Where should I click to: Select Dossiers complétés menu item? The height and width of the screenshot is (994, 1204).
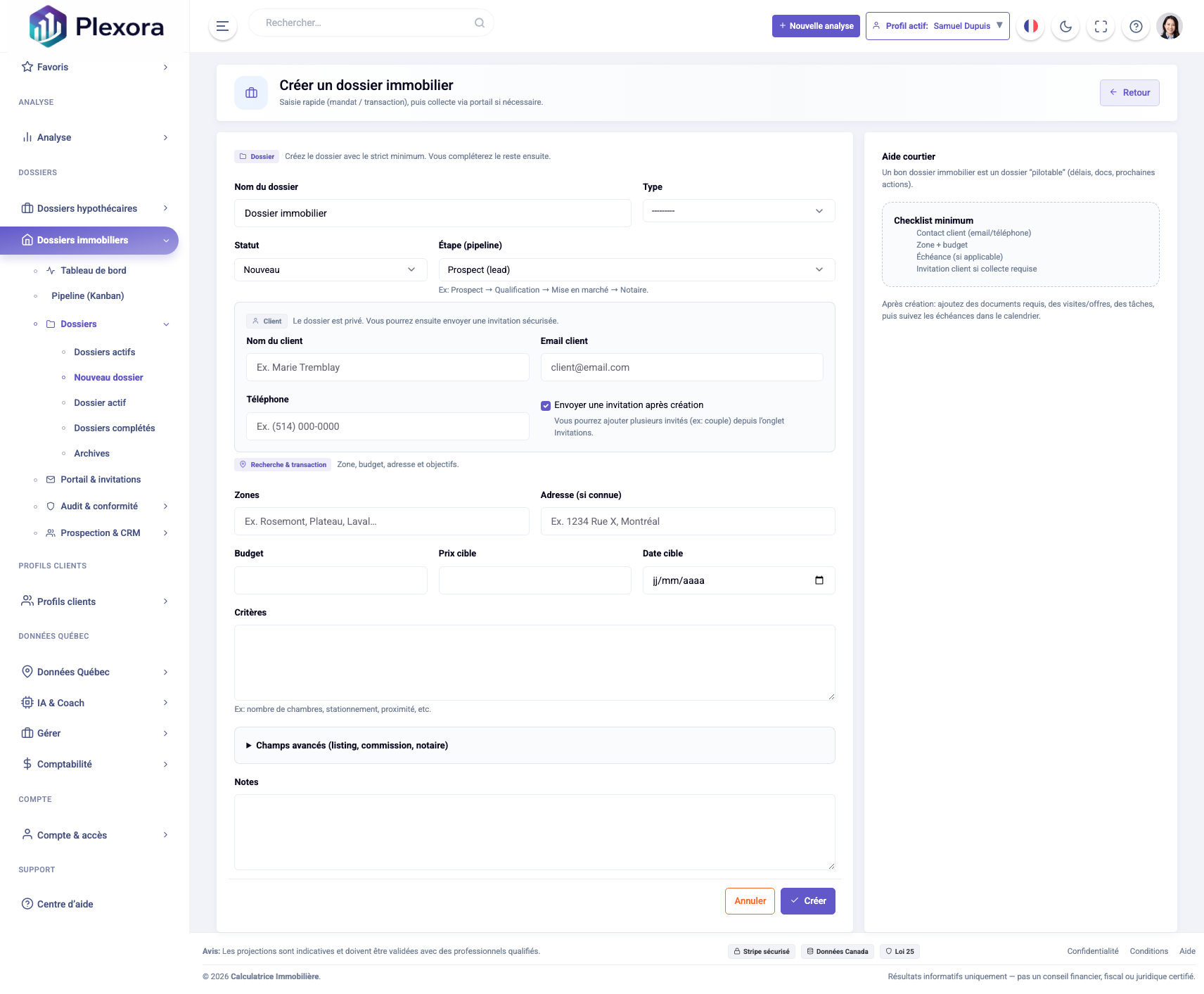[115, 428]
